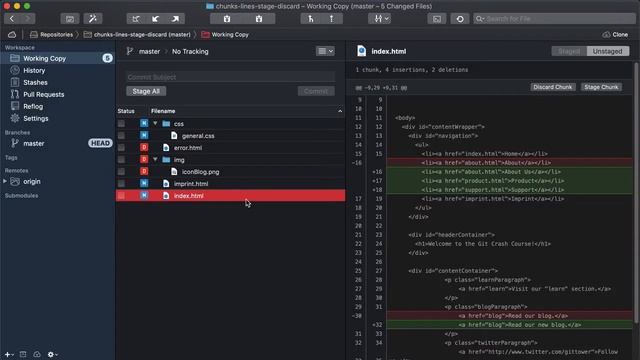Click the blue M status badge for imprint.html
Image resolution: width=640 pixels, height=360 pixels.
(x=144, y=183)
